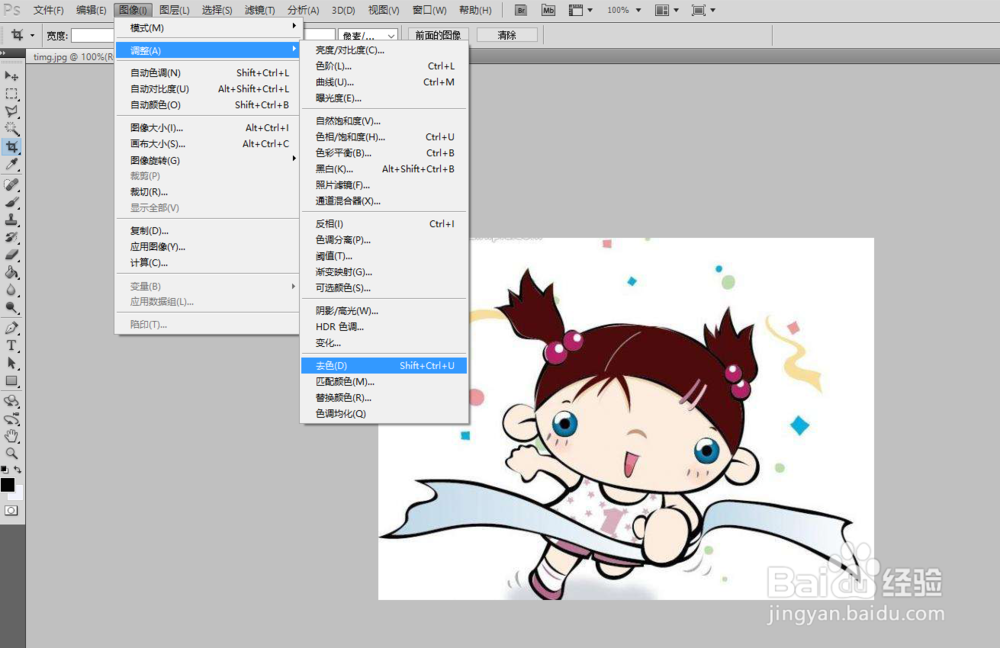Screen dimensions: 1000x648
Task: Choose 曲线(U)... from adjustments
Action: (384, 82)
